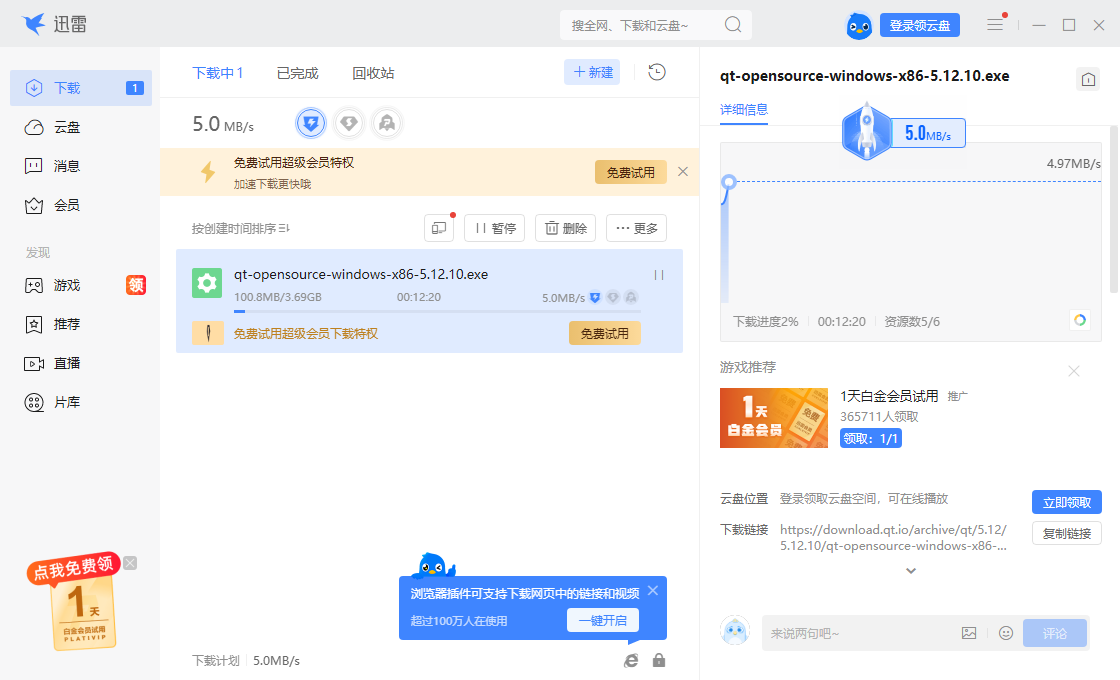This screenshot has height=680, width=1120.
Task: Open the hamburger main menu
Action: tap(995, 25)
